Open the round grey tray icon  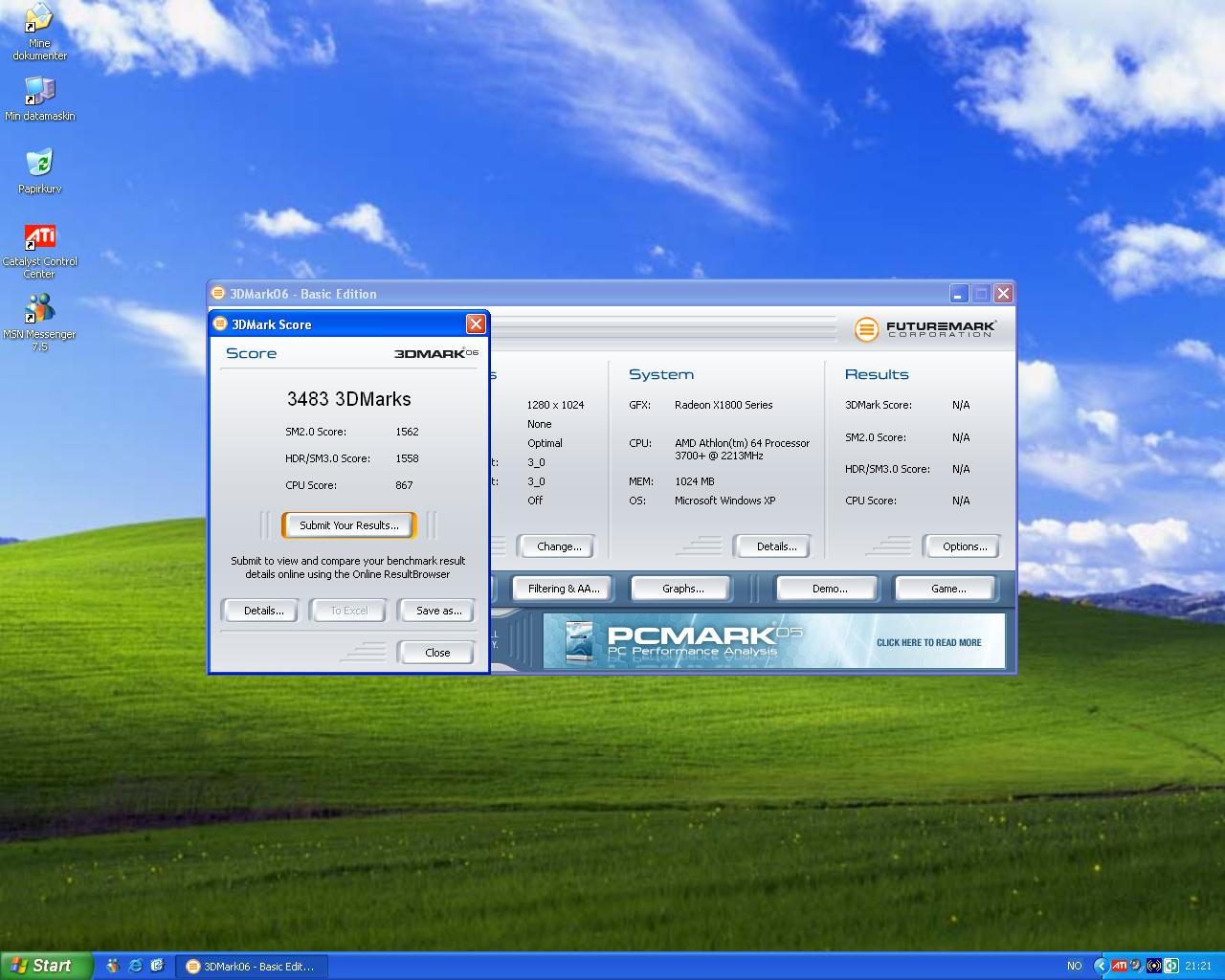tap(1136, 966)
